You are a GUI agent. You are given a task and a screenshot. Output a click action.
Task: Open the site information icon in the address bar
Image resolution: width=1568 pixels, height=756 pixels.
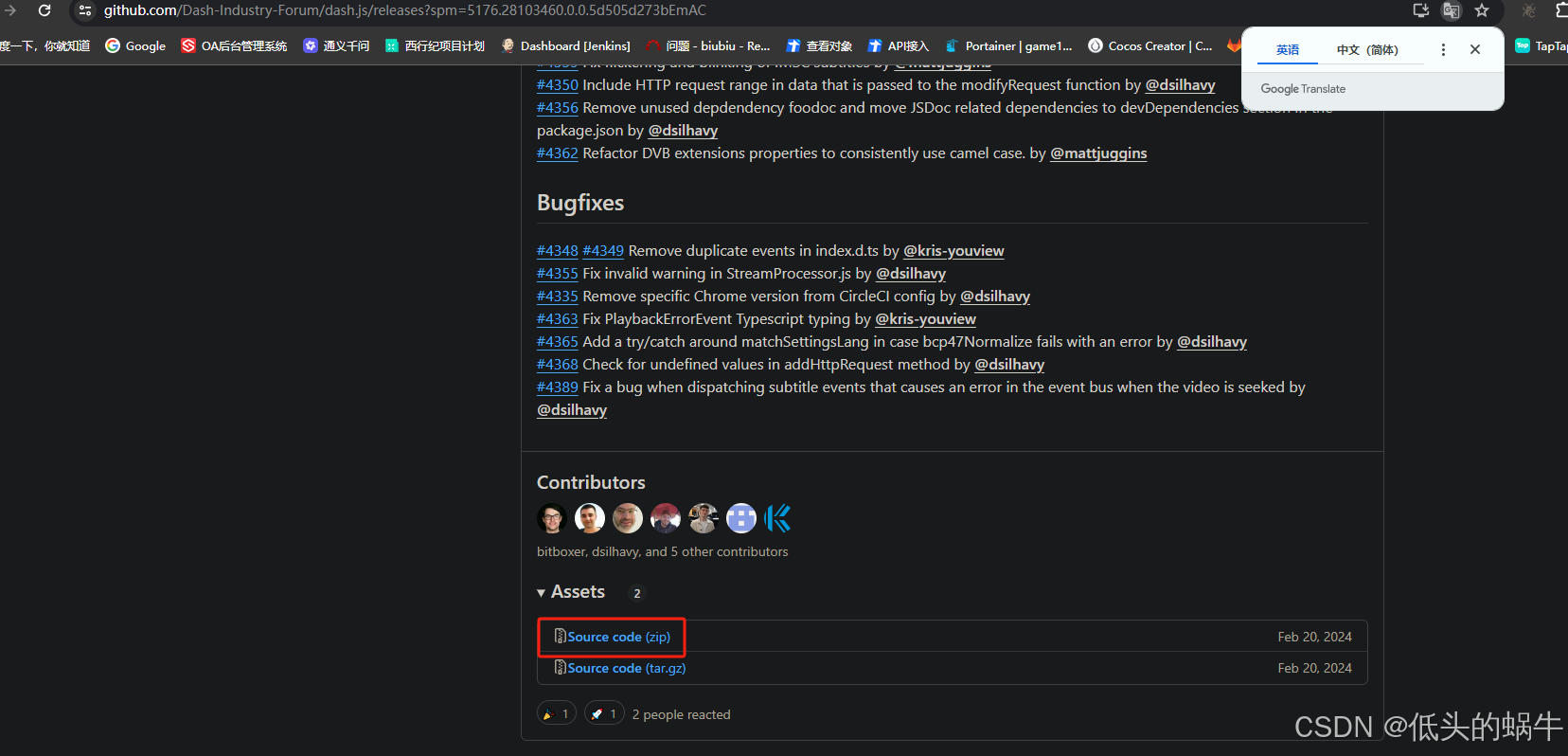[85, 10]
